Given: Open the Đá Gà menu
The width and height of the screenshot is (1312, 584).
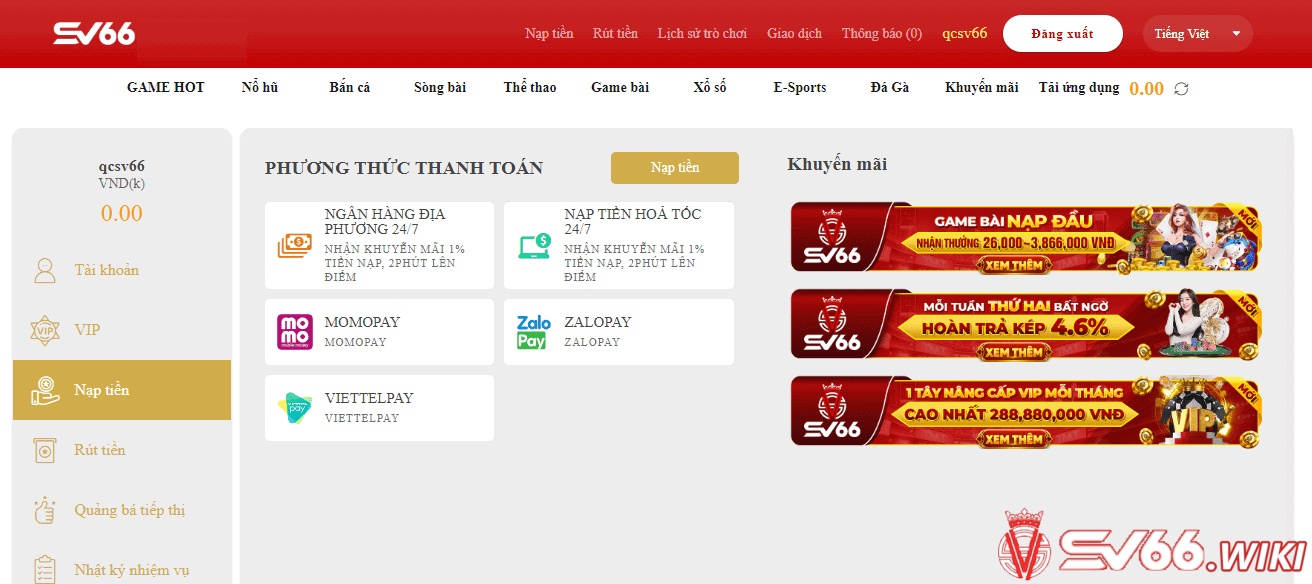Looking at the screenshot, I should 890,88.
